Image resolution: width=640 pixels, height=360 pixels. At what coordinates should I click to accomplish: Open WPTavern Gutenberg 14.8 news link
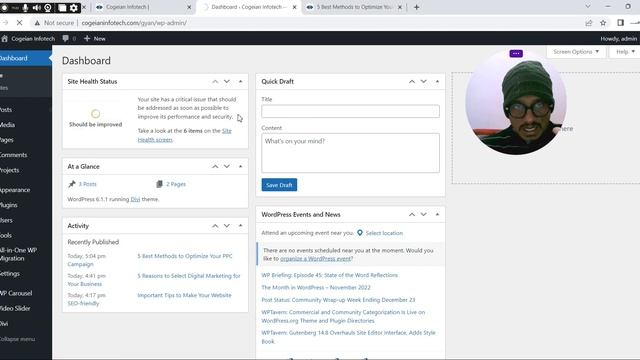(x=348, y=337)
